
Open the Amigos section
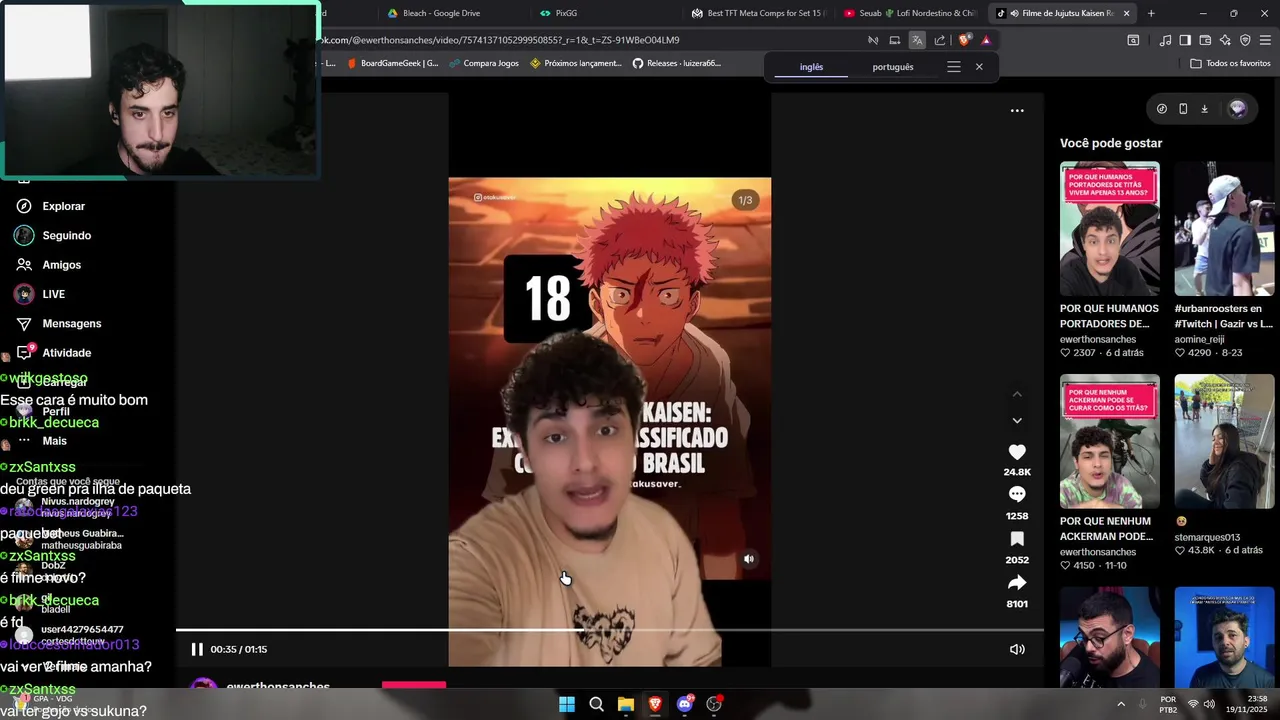click(x=49, y=265)
